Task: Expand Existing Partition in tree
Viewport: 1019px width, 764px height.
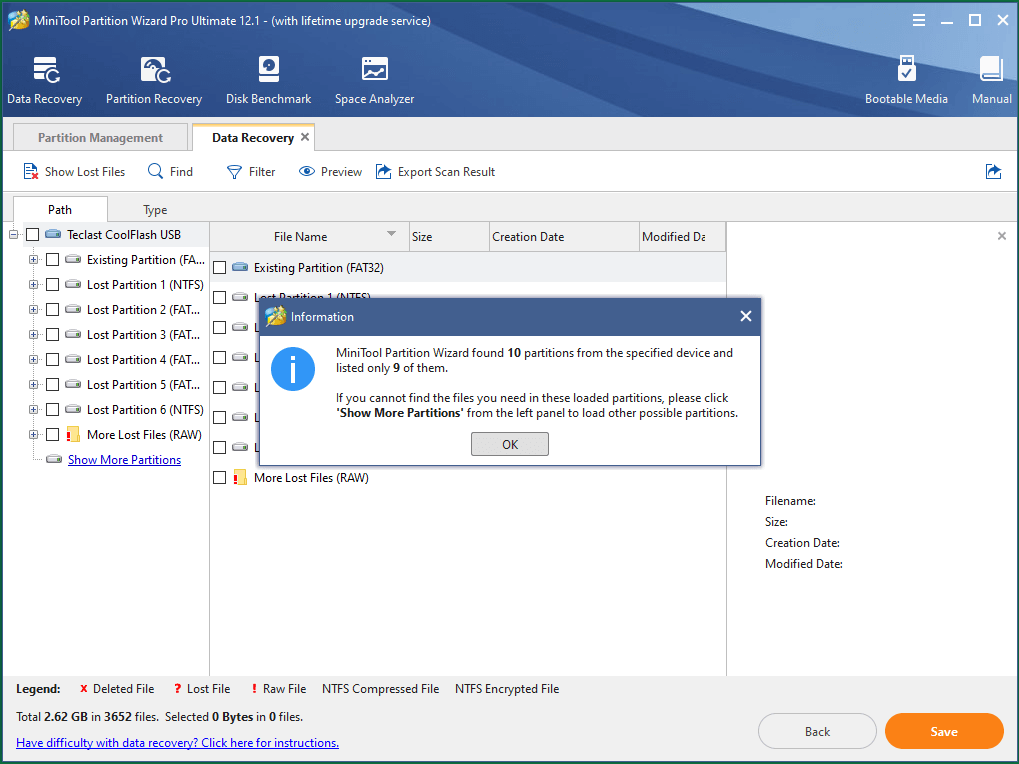Action: 33,259
